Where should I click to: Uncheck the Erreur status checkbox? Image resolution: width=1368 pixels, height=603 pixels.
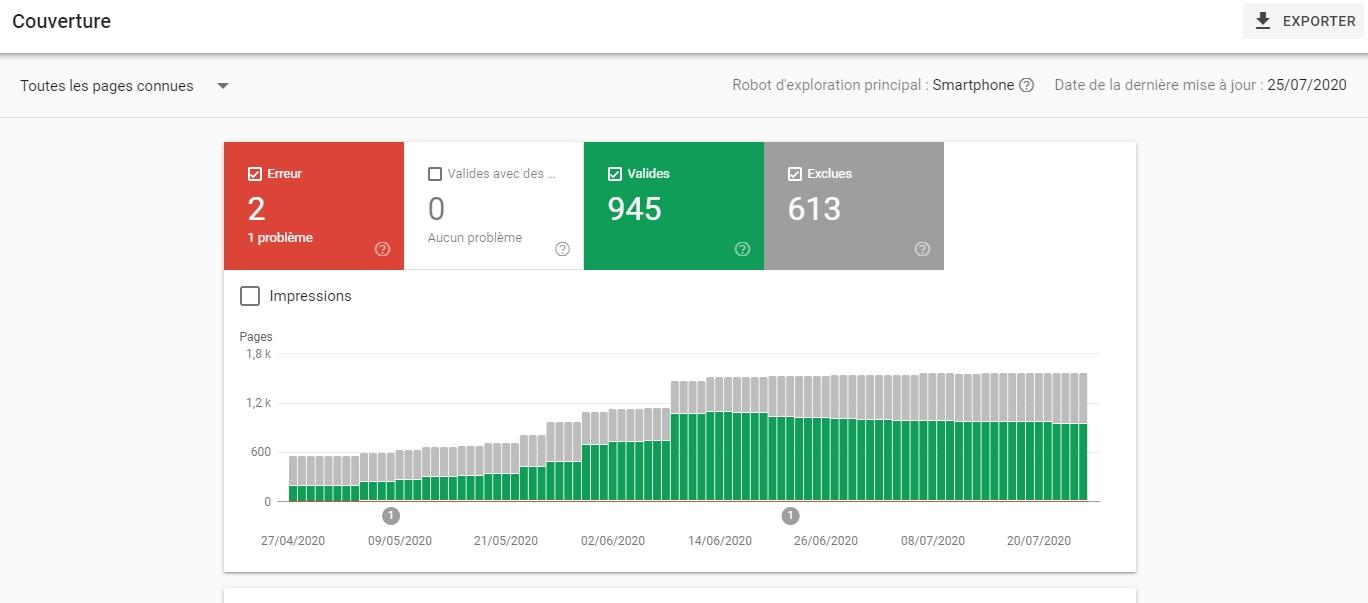(253, 173)
